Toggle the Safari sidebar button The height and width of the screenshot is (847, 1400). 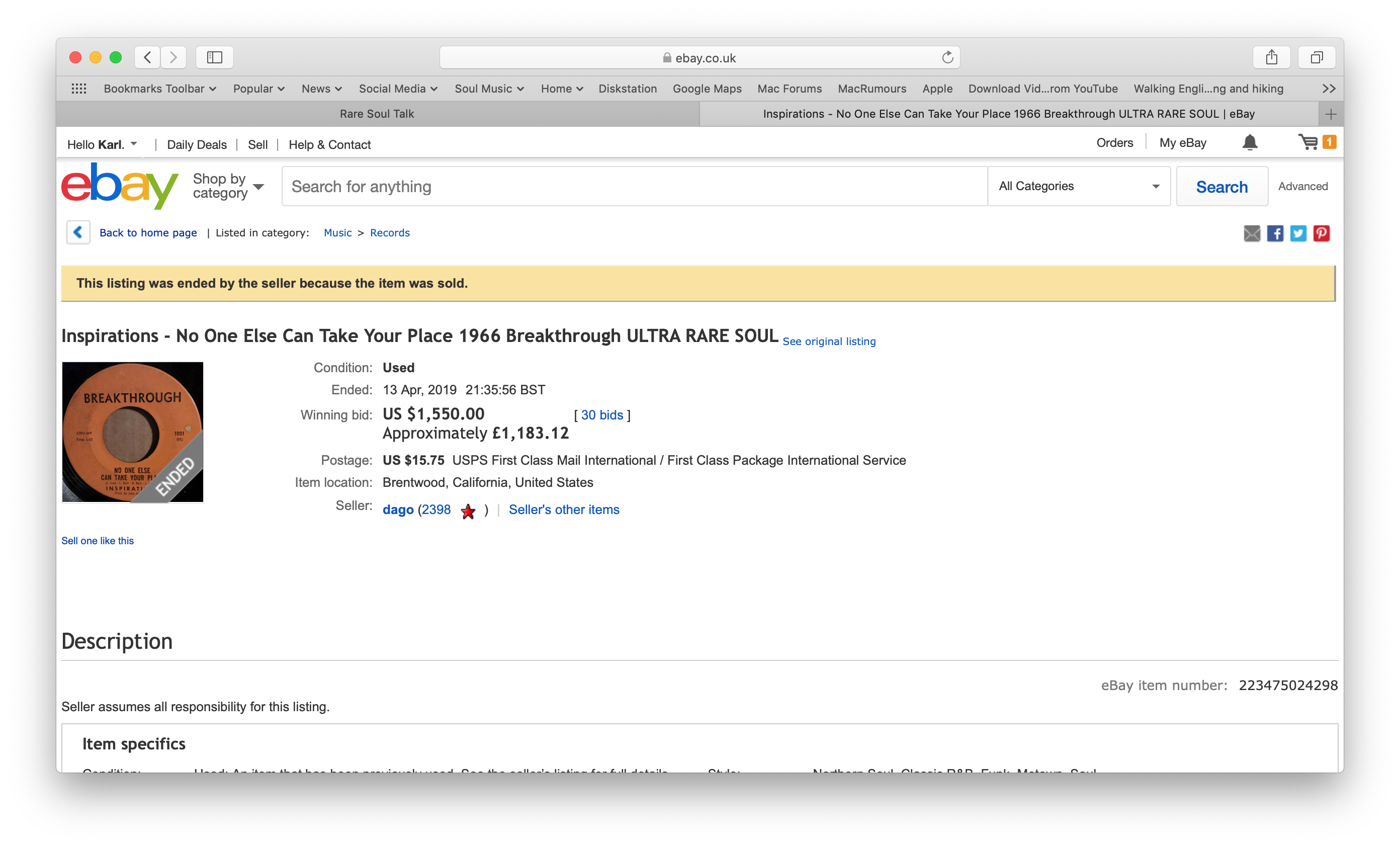[214, 57]
